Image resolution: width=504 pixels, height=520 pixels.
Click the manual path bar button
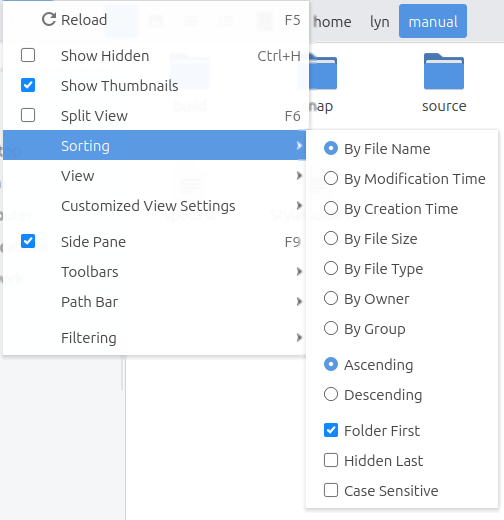click(433, 21)
